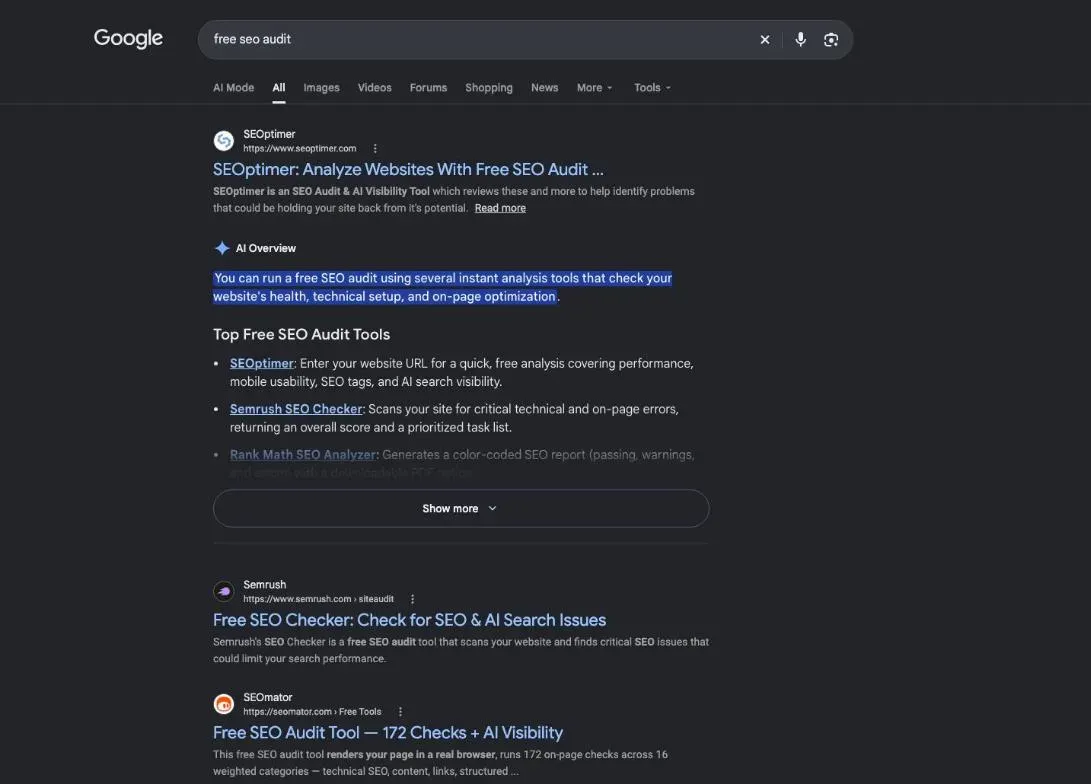Open 'Free SEO Audit Tool — 172 Checks' result
Screen dimensions: 1091x784
[388, 733]
